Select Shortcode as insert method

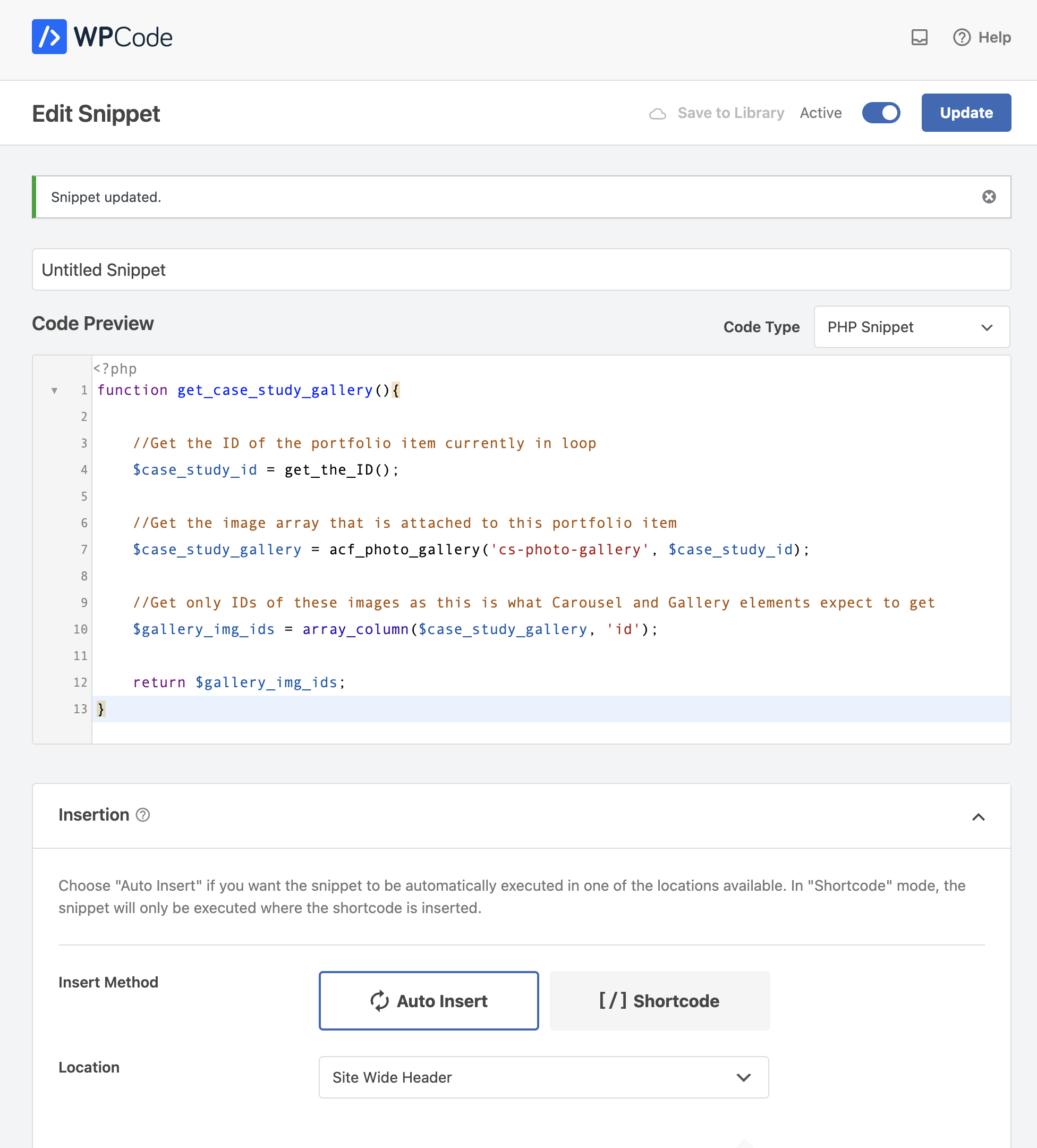tap(660, 1000)
